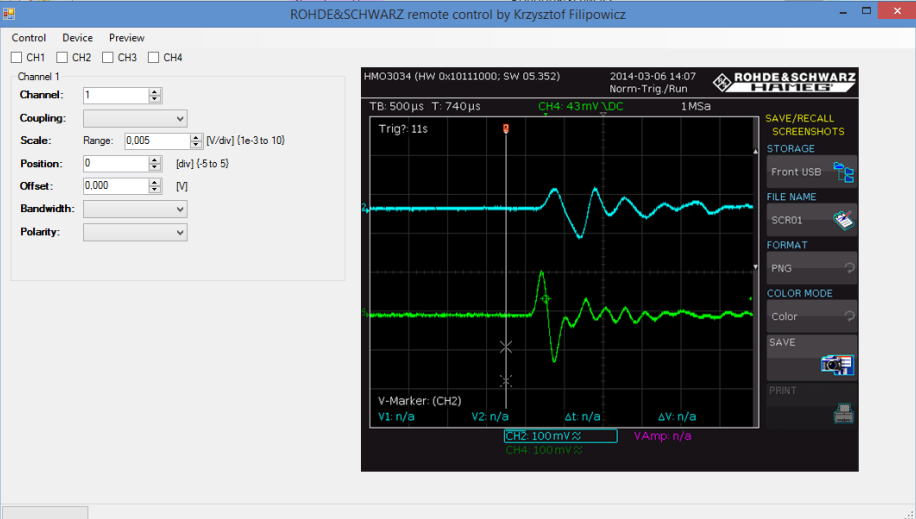Click the camera Save screenshot icon
Screen dimensions: 916x519
tap(837, 365)
